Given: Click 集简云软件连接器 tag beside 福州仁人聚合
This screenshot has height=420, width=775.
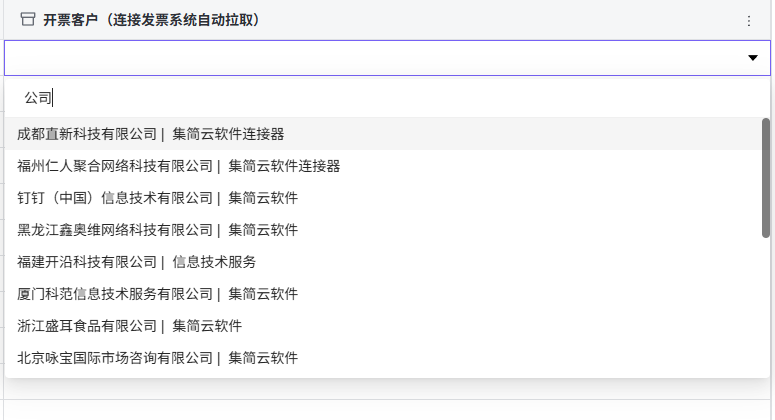Looking at the screenshot, I should [284, 166].
